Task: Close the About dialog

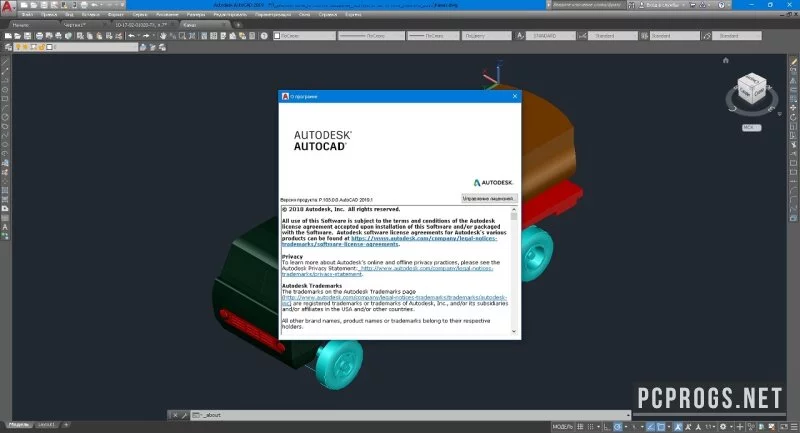Action: tap(514, 96)
